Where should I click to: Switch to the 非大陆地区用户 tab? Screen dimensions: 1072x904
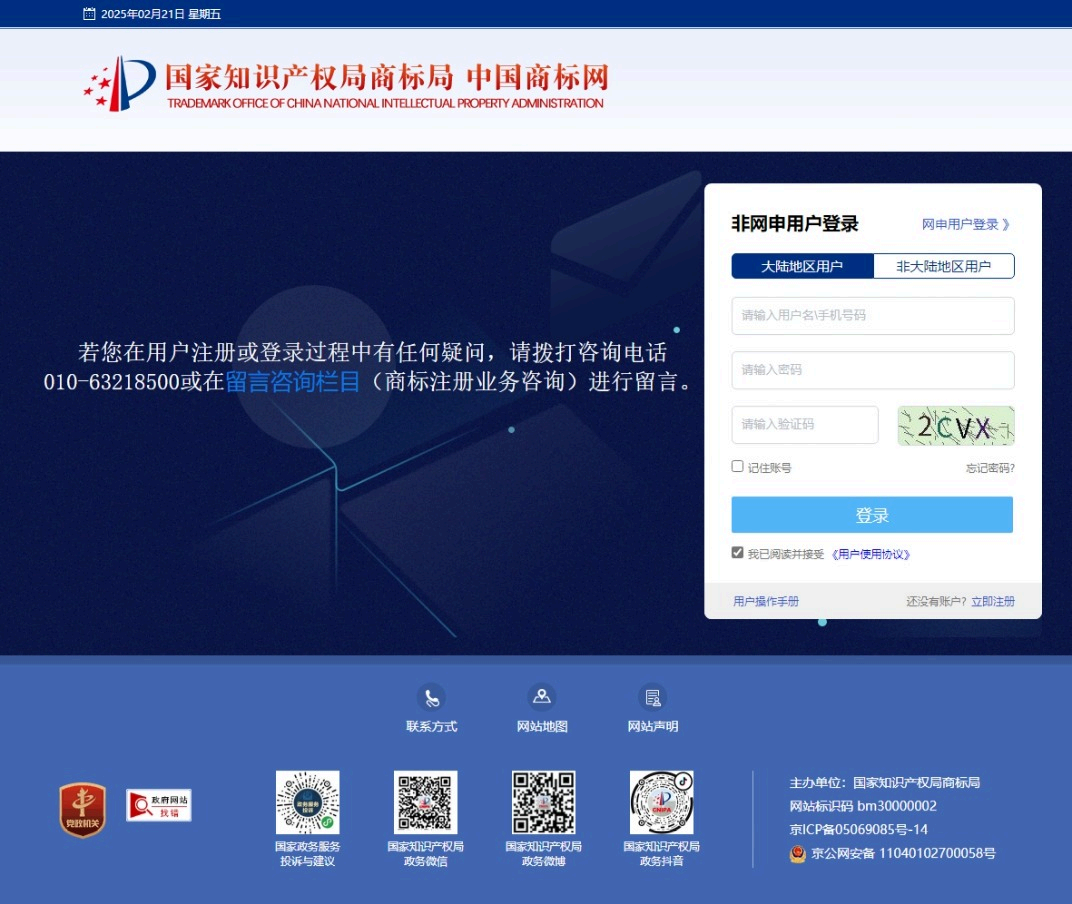coord(944,266)
